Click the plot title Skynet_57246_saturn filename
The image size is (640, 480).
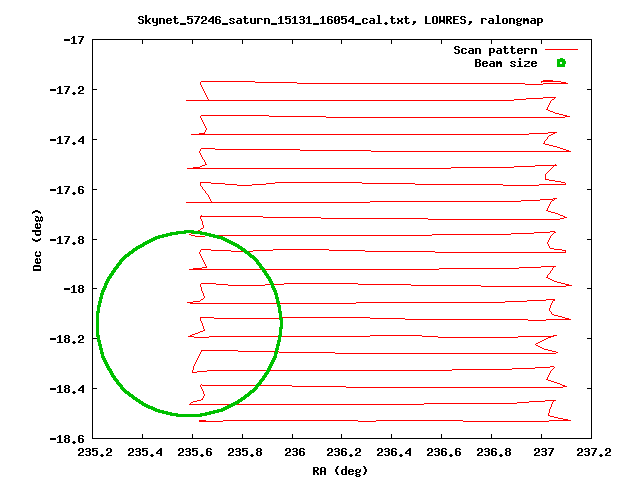tap(278, 20)
